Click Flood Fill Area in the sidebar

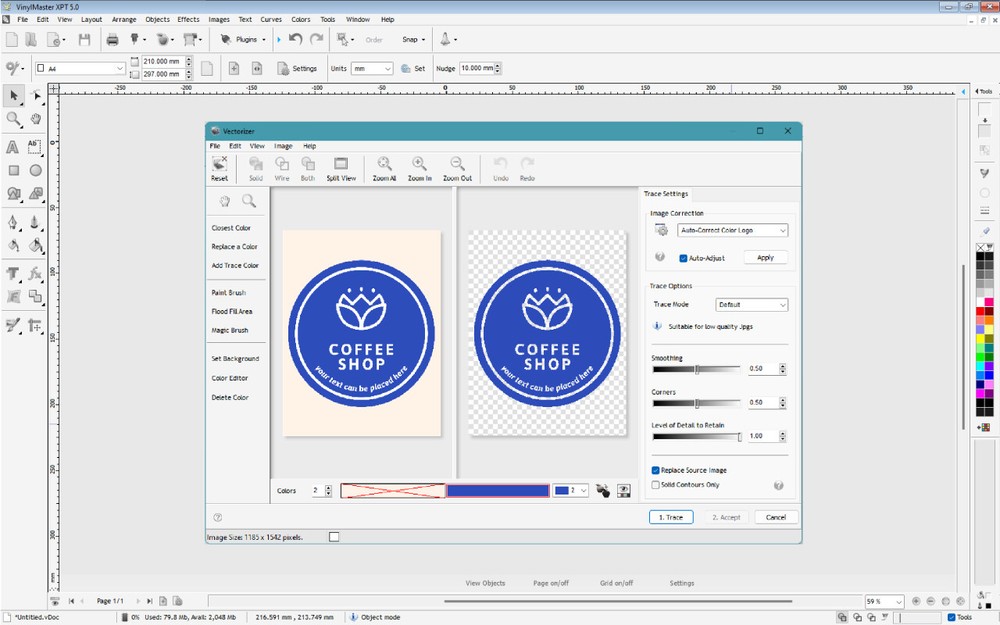point(234,311)
